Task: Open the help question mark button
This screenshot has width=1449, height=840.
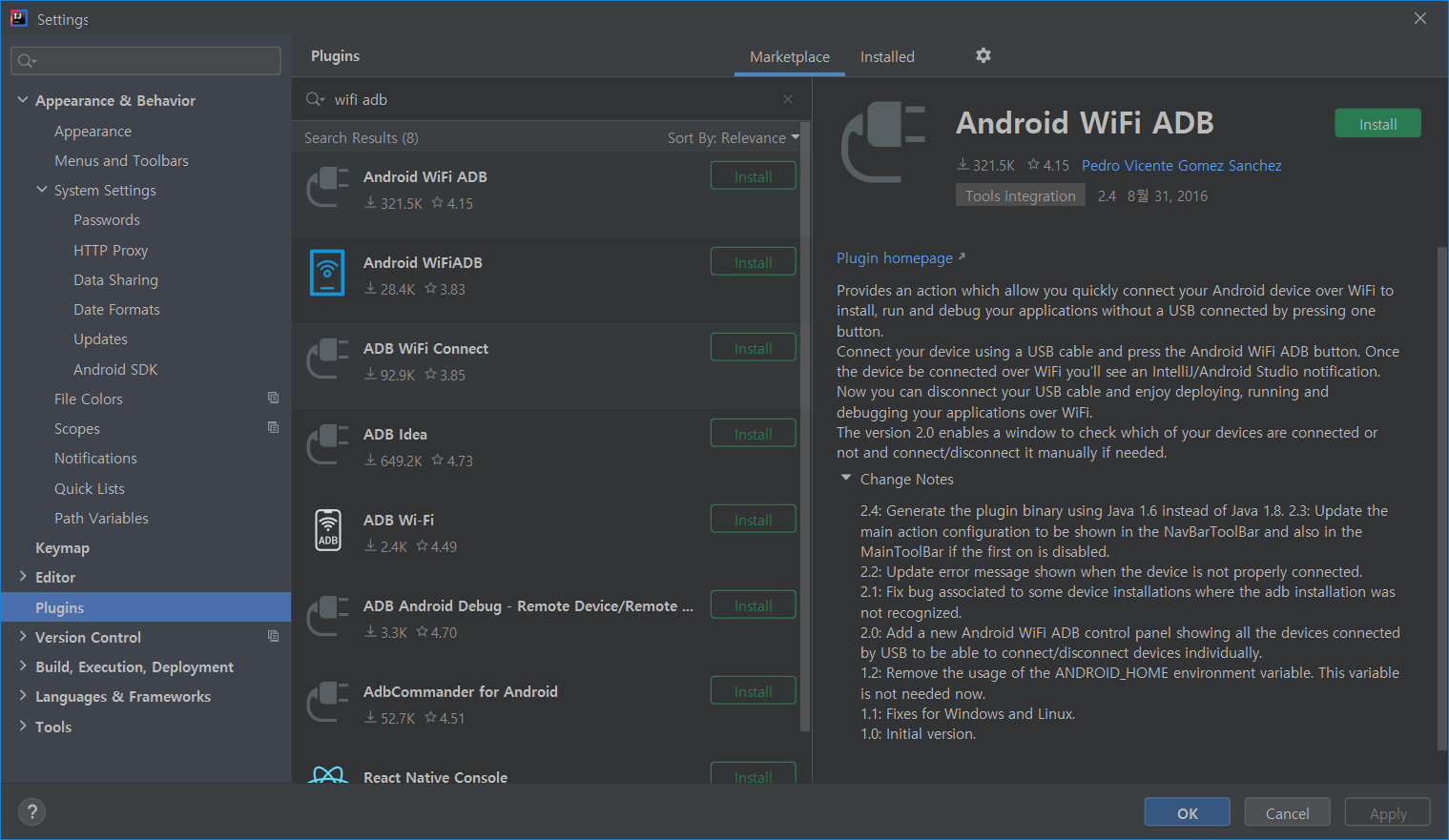Action: [31, 811]
